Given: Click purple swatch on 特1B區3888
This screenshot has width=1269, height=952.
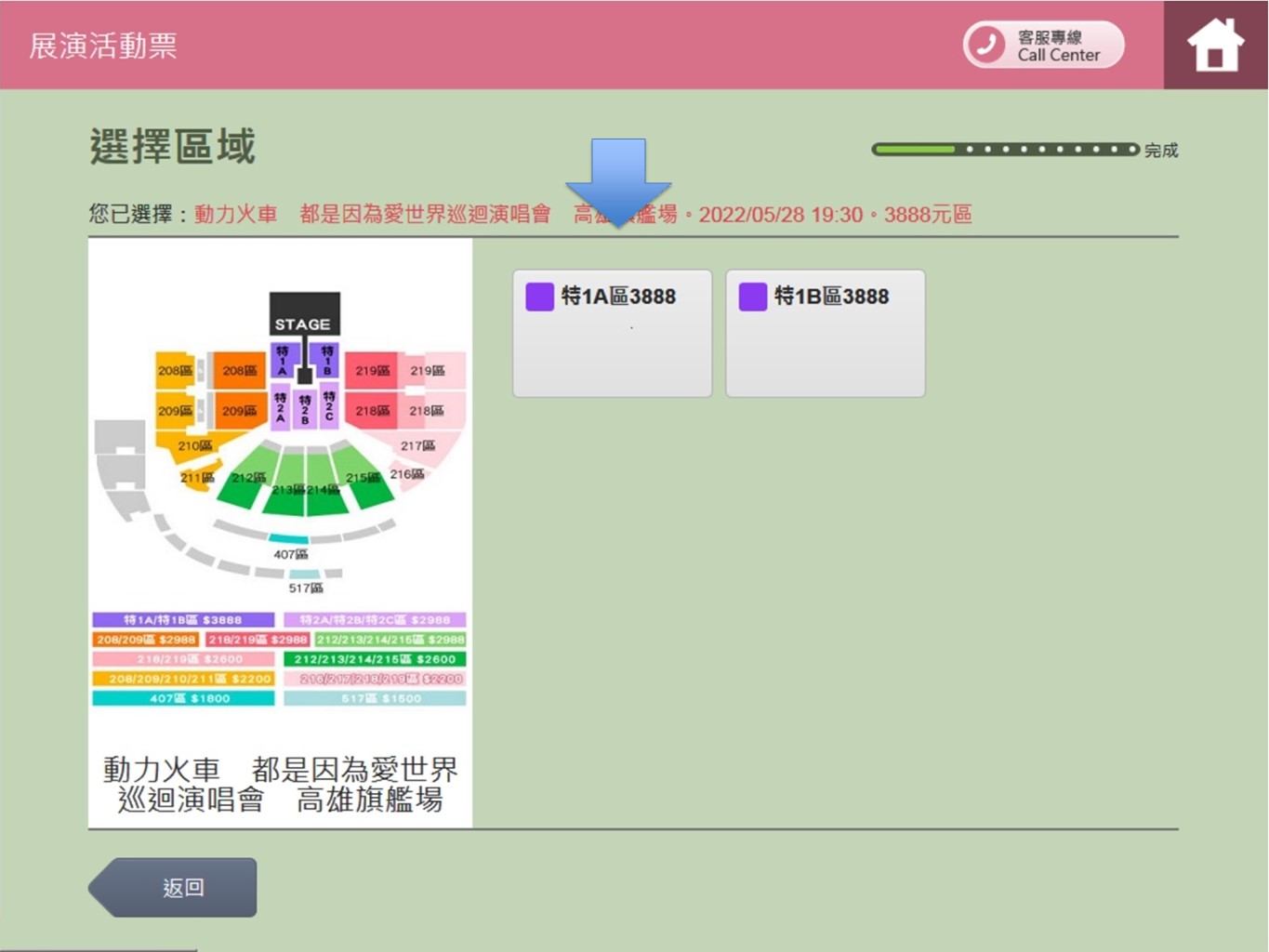Looking at the screenshot, I should pyautogui.click(x=753, y=297).
